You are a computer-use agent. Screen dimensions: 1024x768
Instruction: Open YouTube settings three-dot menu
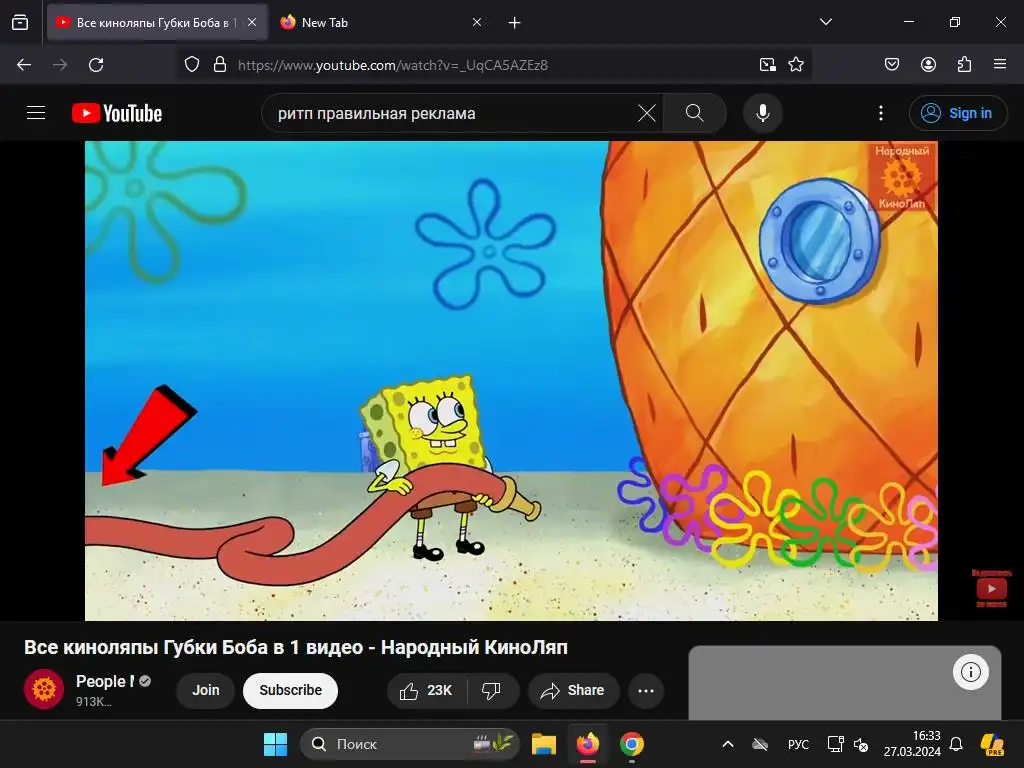(x=880, y=113)
